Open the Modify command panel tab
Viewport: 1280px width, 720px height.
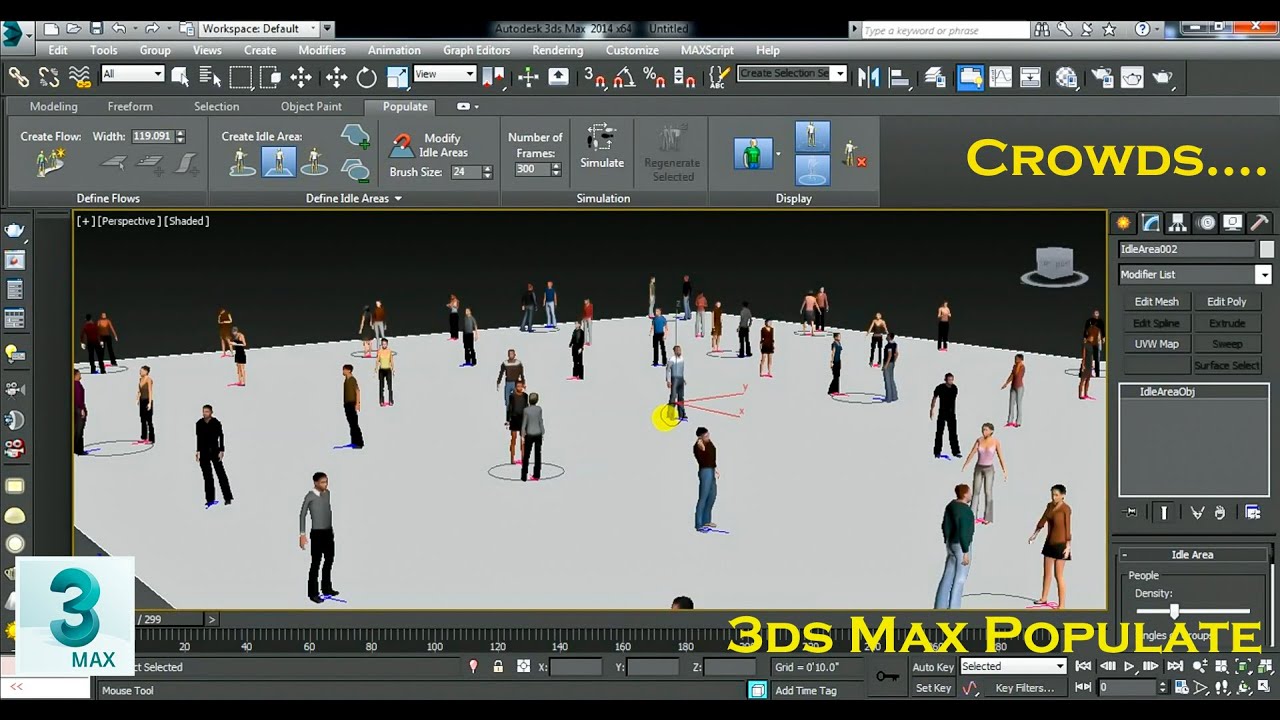coord(1151,223)
